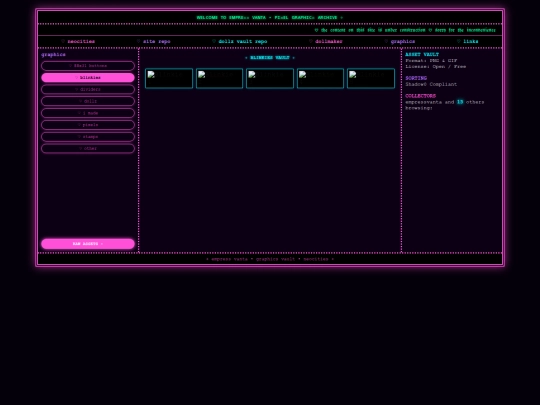Open the fourth blinkie thumbnail
The image size is (540, 405).
pyautogui.click(x=320, y=79)
